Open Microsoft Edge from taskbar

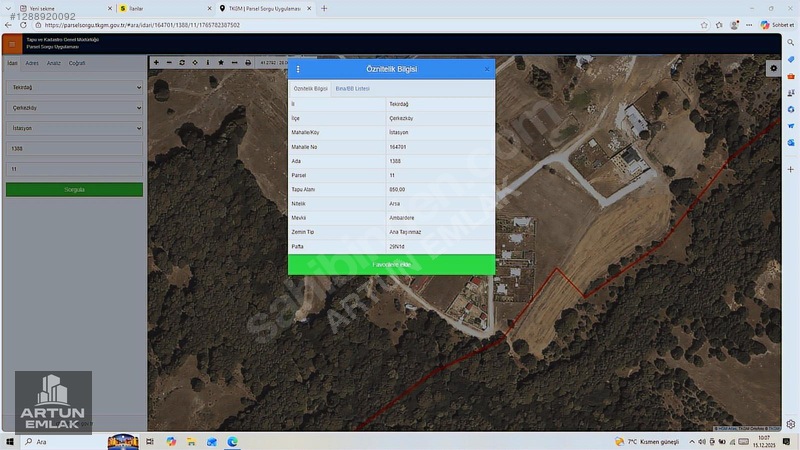coord(232,441)
